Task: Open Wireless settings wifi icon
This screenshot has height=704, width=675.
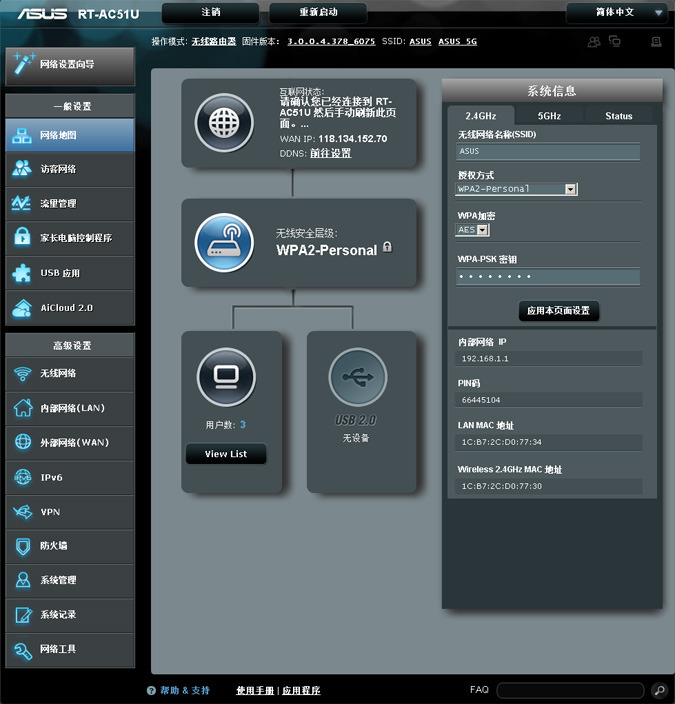Action: coord(22,373)
